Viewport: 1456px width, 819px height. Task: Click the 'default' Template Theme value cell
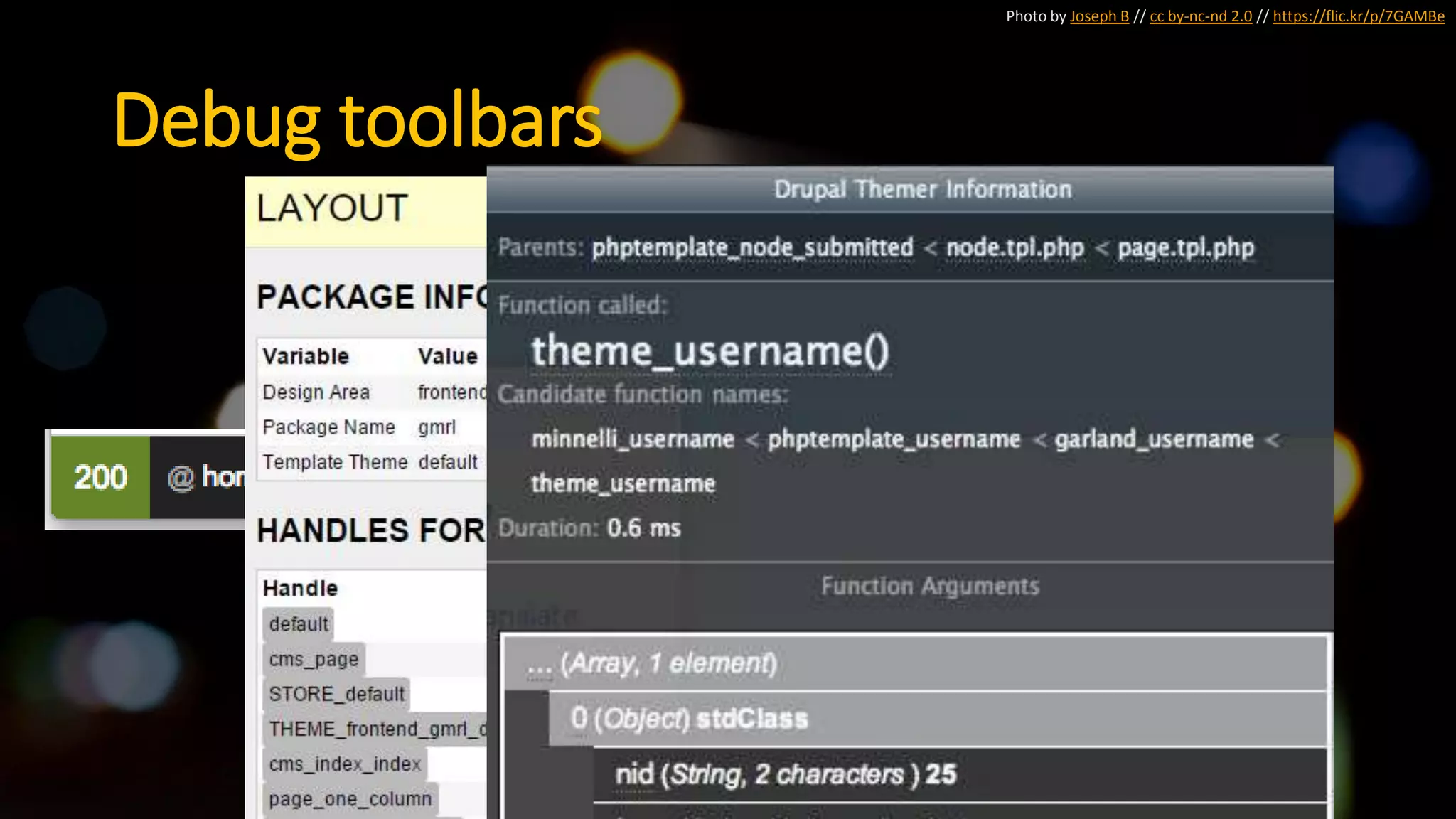coord(448,462)
